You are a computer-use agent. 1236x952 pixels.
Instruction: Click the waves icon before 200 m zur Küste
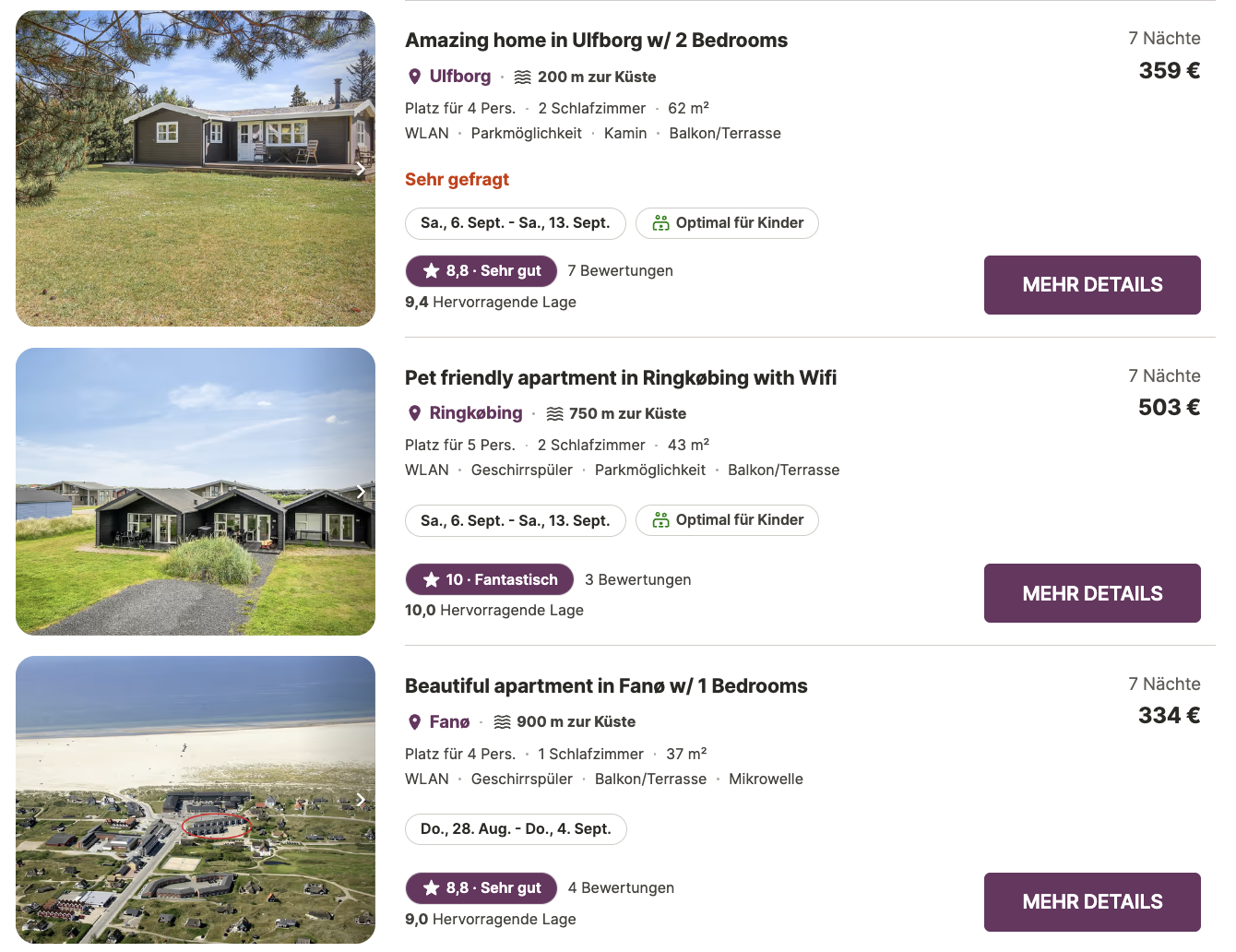[523, 77]
